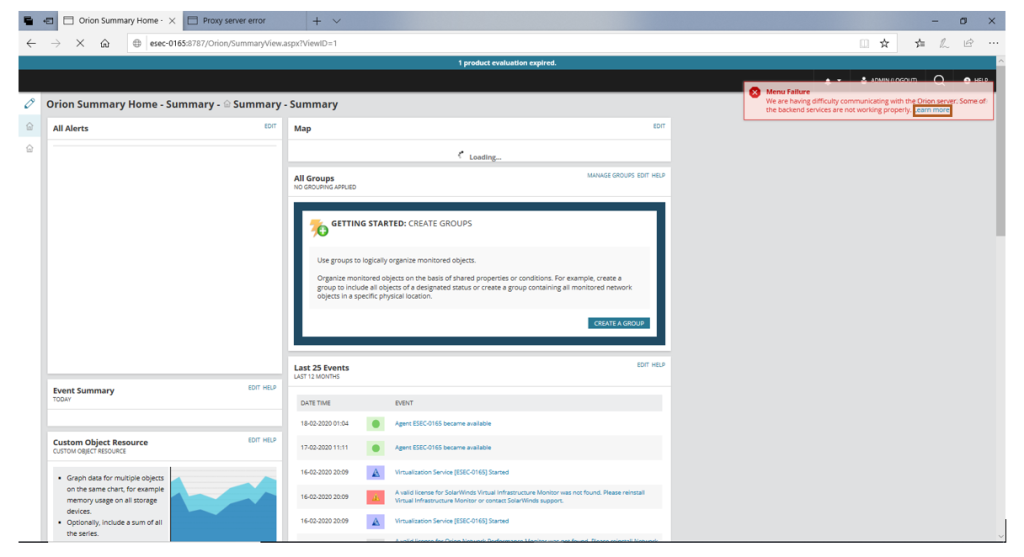This screenshot has height=557, width=1024.
Task: Go back to the previous page
Action: tap(31, 43)
